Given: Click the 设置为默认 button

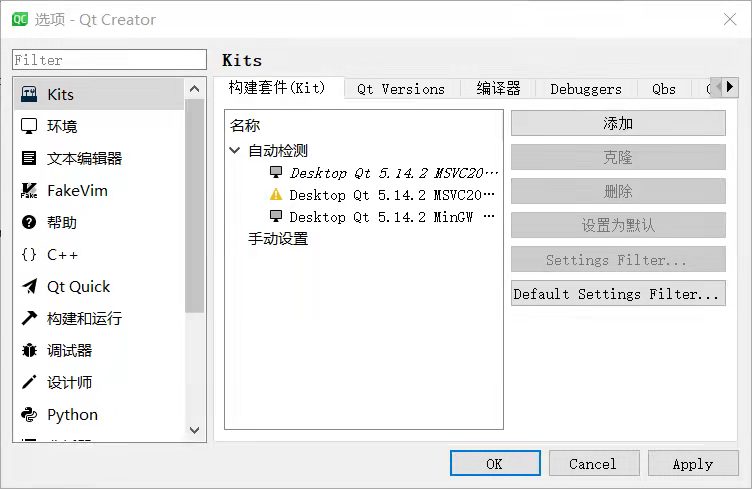Looking at the screenshot, I should 618,225.
